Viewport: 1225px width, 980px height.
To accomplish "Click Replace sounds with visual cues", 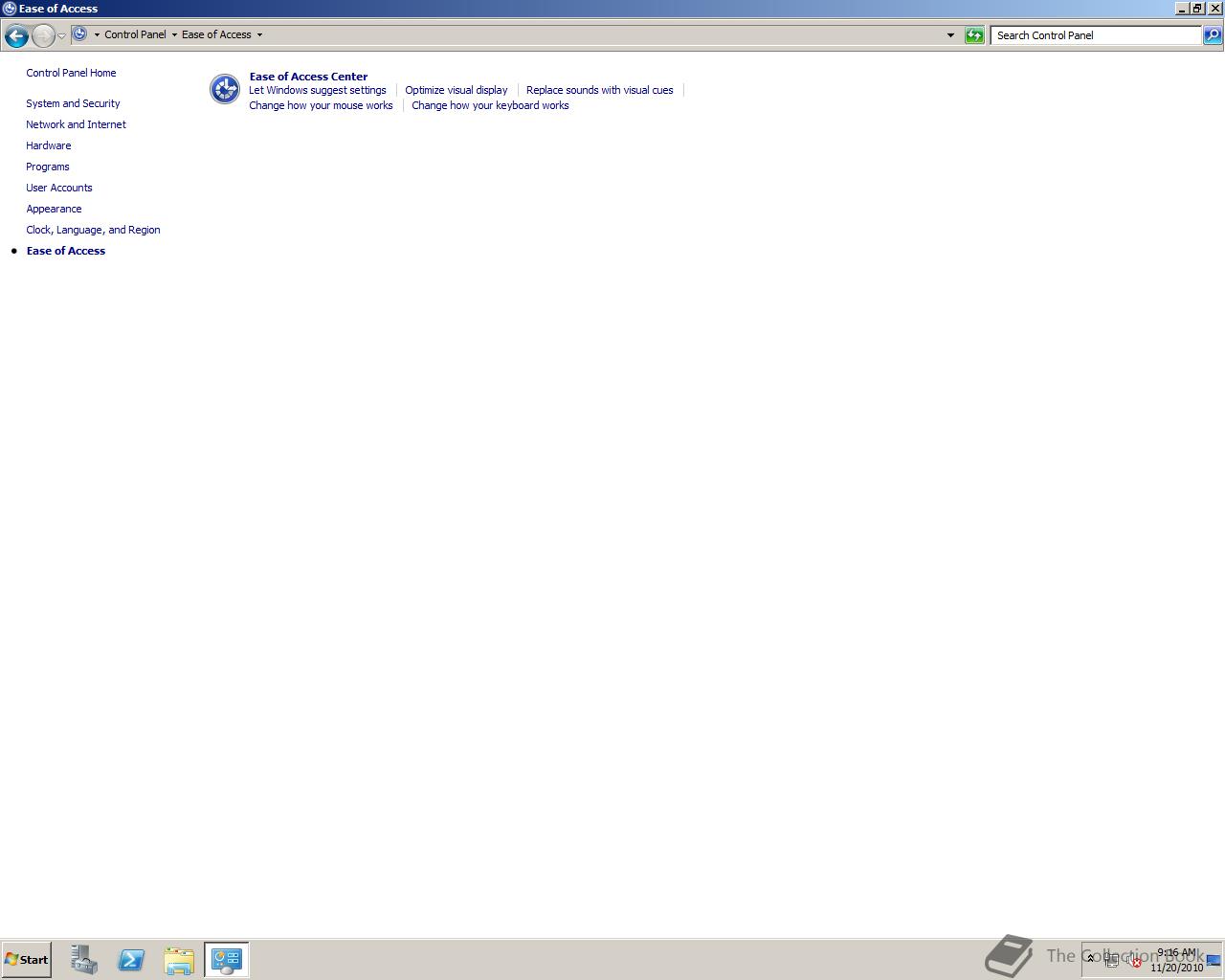I will point(599,90).
